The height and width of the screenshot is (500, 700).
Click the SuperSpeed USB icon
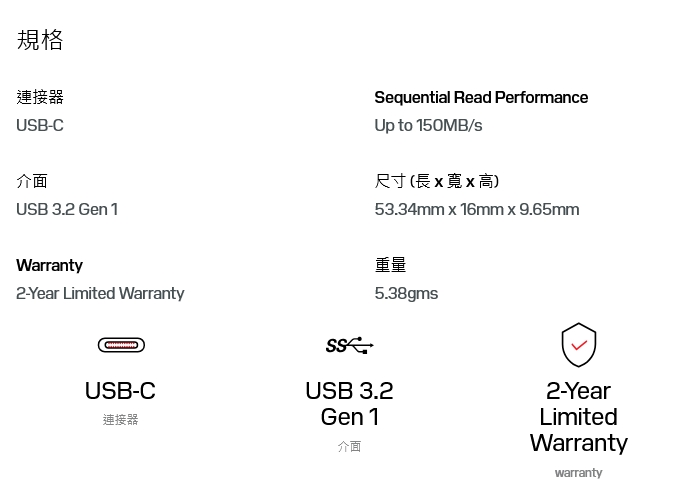pos(350,345)
